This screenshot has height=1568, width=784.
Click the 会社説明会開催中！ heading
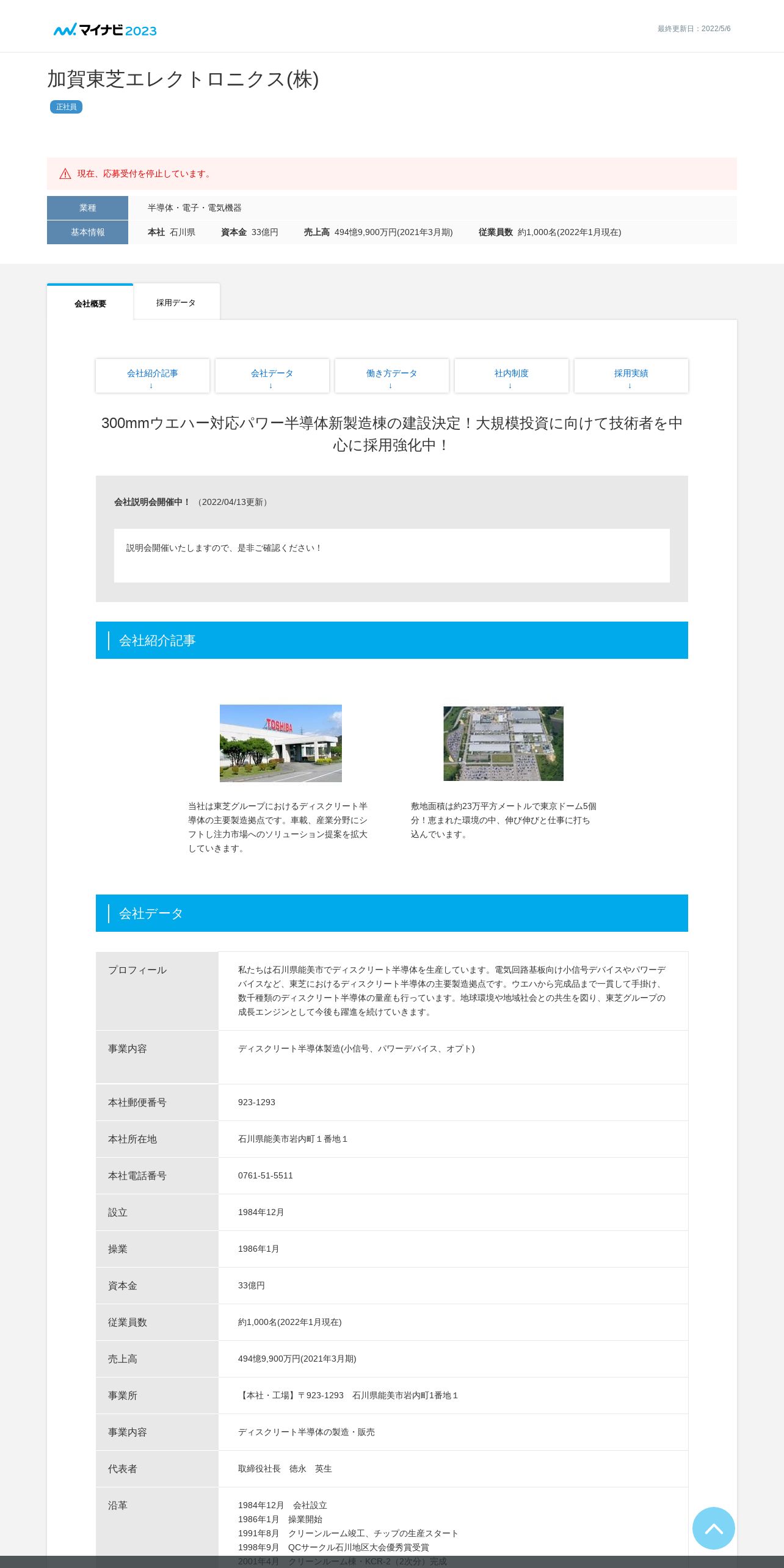click(153, 502)
